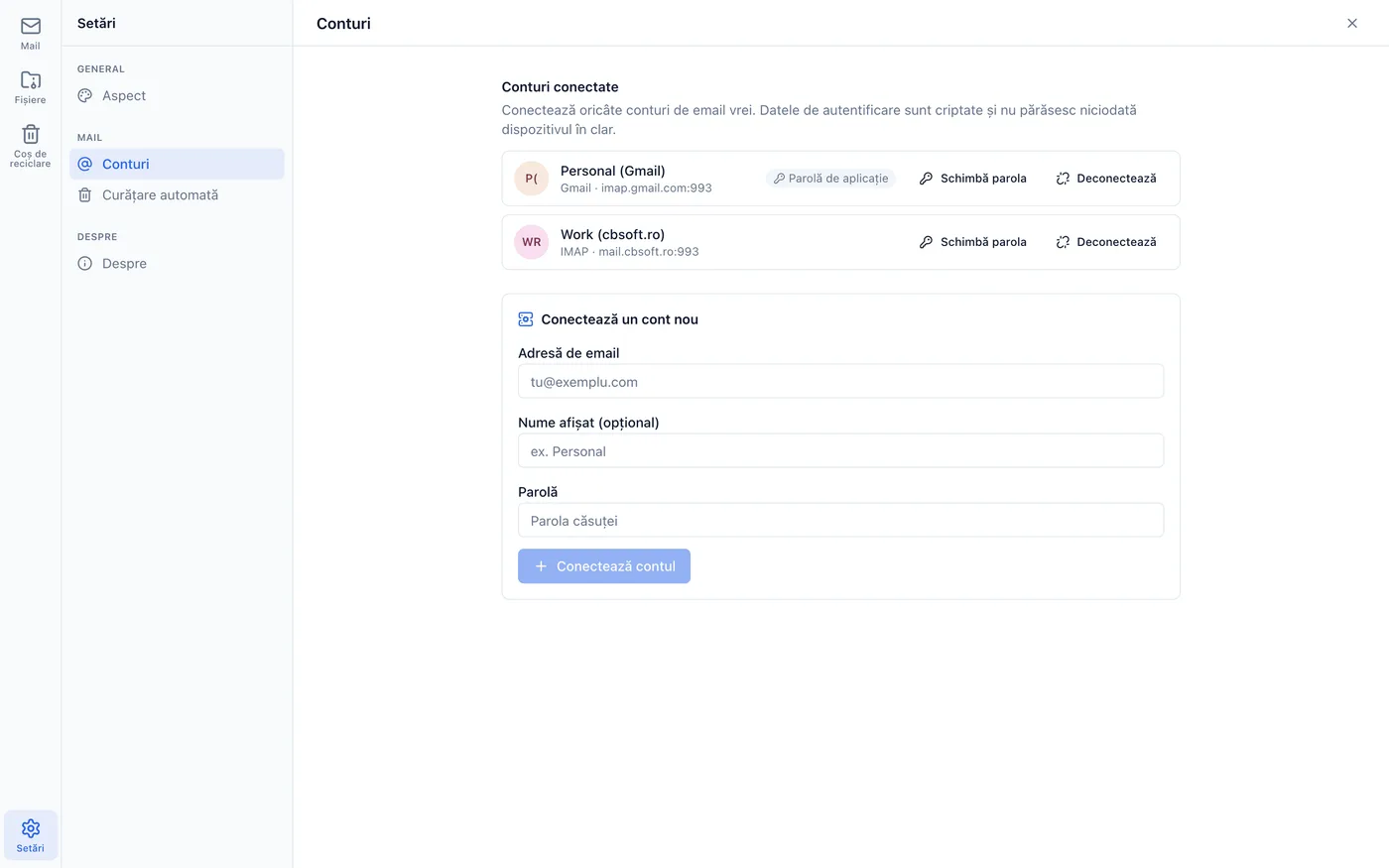Click key icon in Personal Schimbă parola
The width and height of the screenshot is (1389, 868).
pyautogui.click(x=926, y=179)
